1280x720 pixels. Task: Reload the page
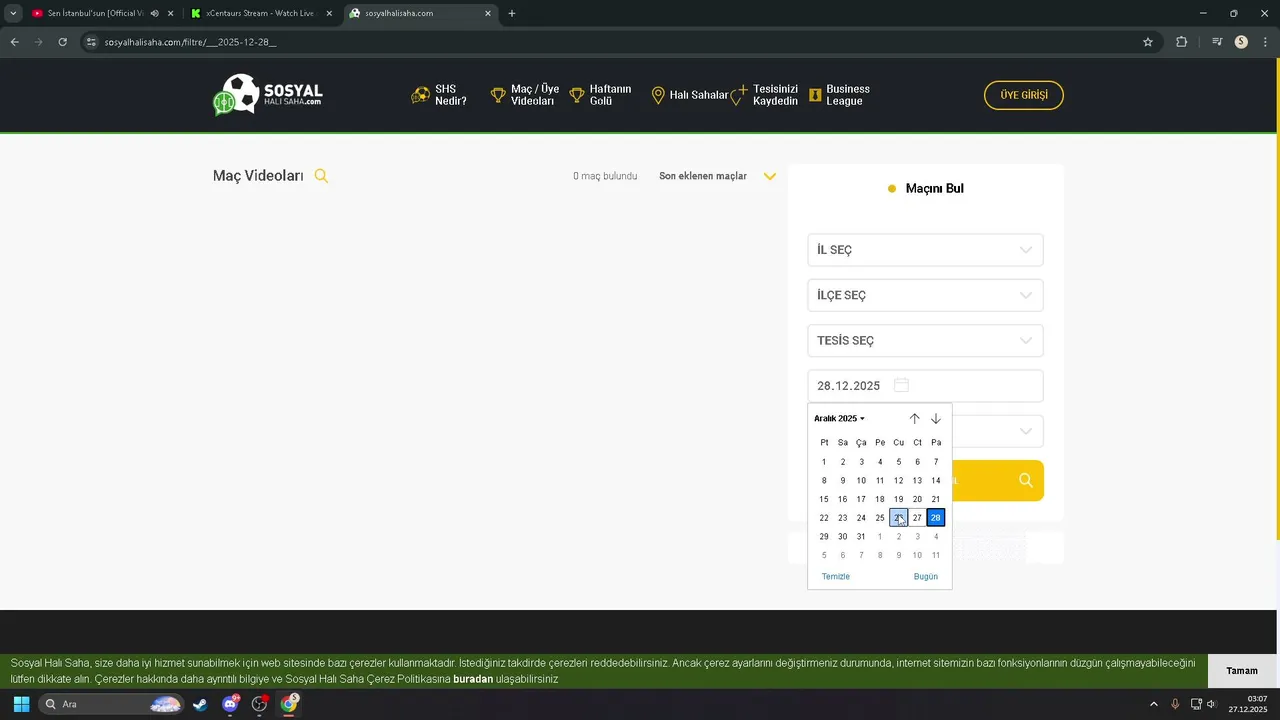pyautogui.click(x=62, y=42)
